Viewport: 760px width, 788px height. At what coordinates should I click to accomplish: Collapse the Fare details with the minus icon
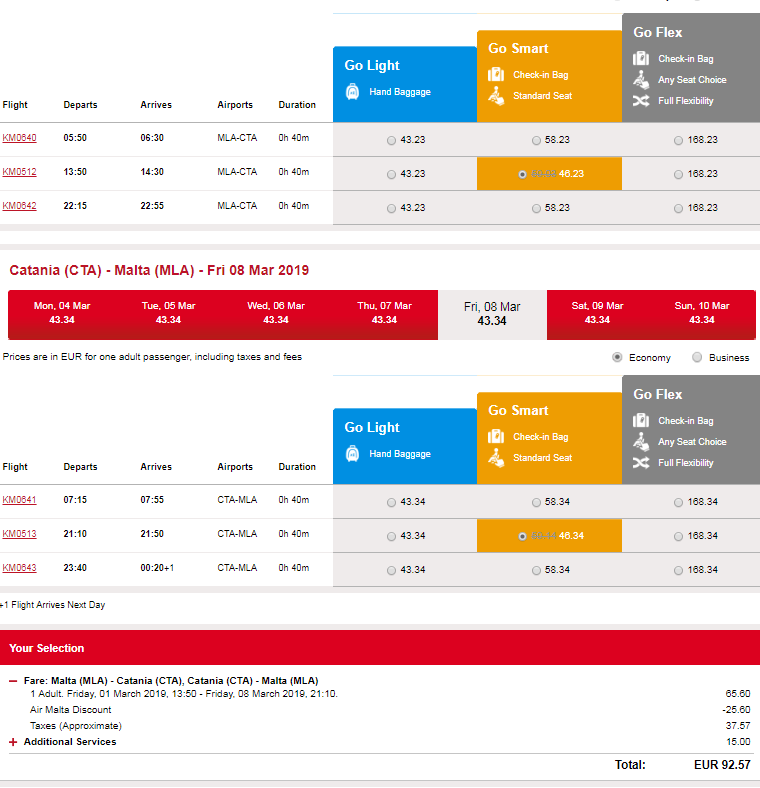[x=13, y=681]
